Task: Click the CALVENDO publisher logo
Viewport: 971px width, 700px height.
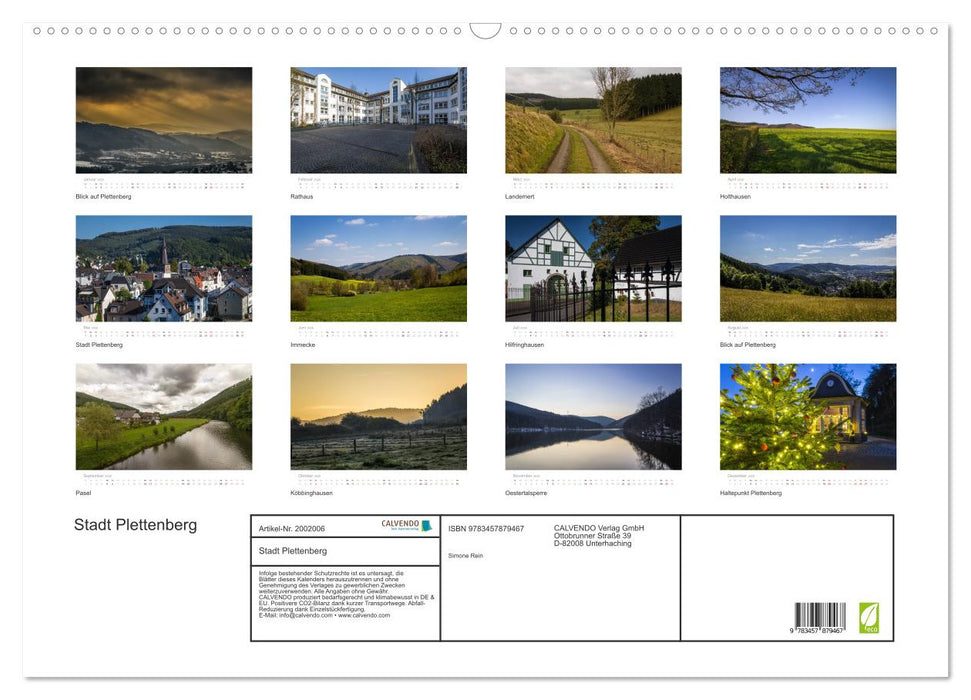Action: click(x=399, y=524)
